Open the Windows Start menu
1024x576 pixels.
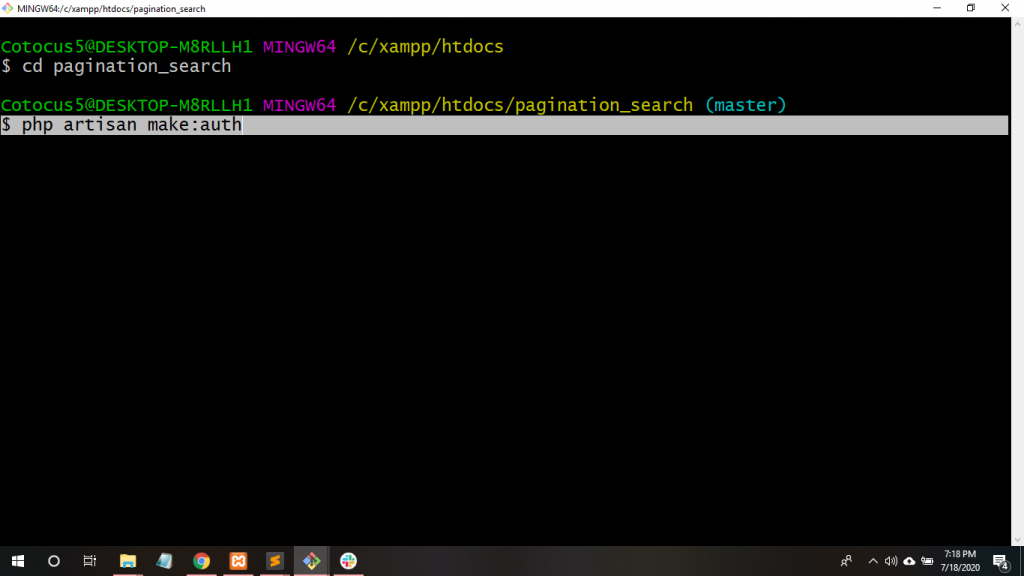[x=17, y=561]
